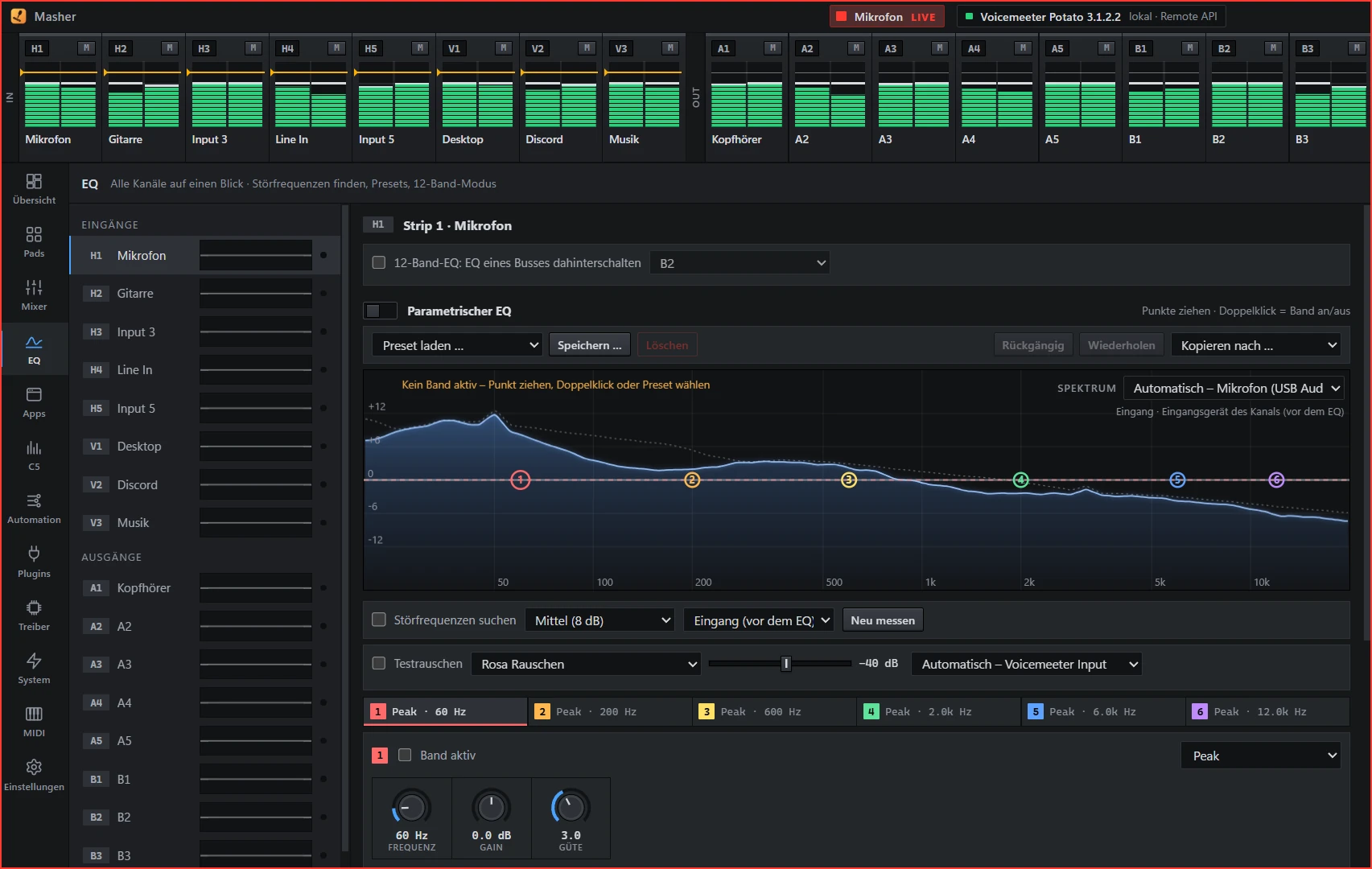Open the C5 sidebar page

tap(34, 455)
